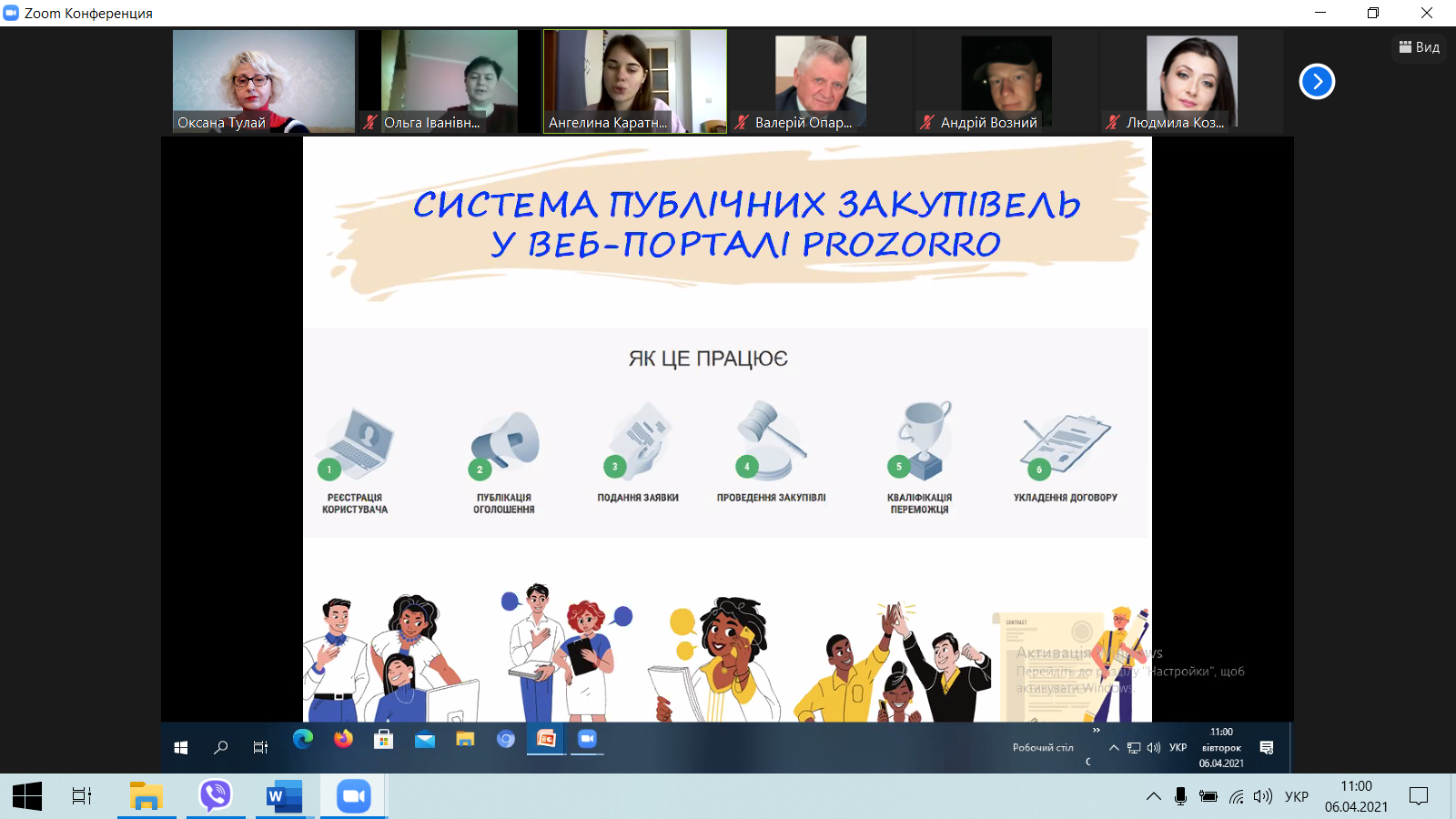Click the Публікація оголошення megaphone icon
The height and width of the screenshot is (819, 1456).
(505, 444)
